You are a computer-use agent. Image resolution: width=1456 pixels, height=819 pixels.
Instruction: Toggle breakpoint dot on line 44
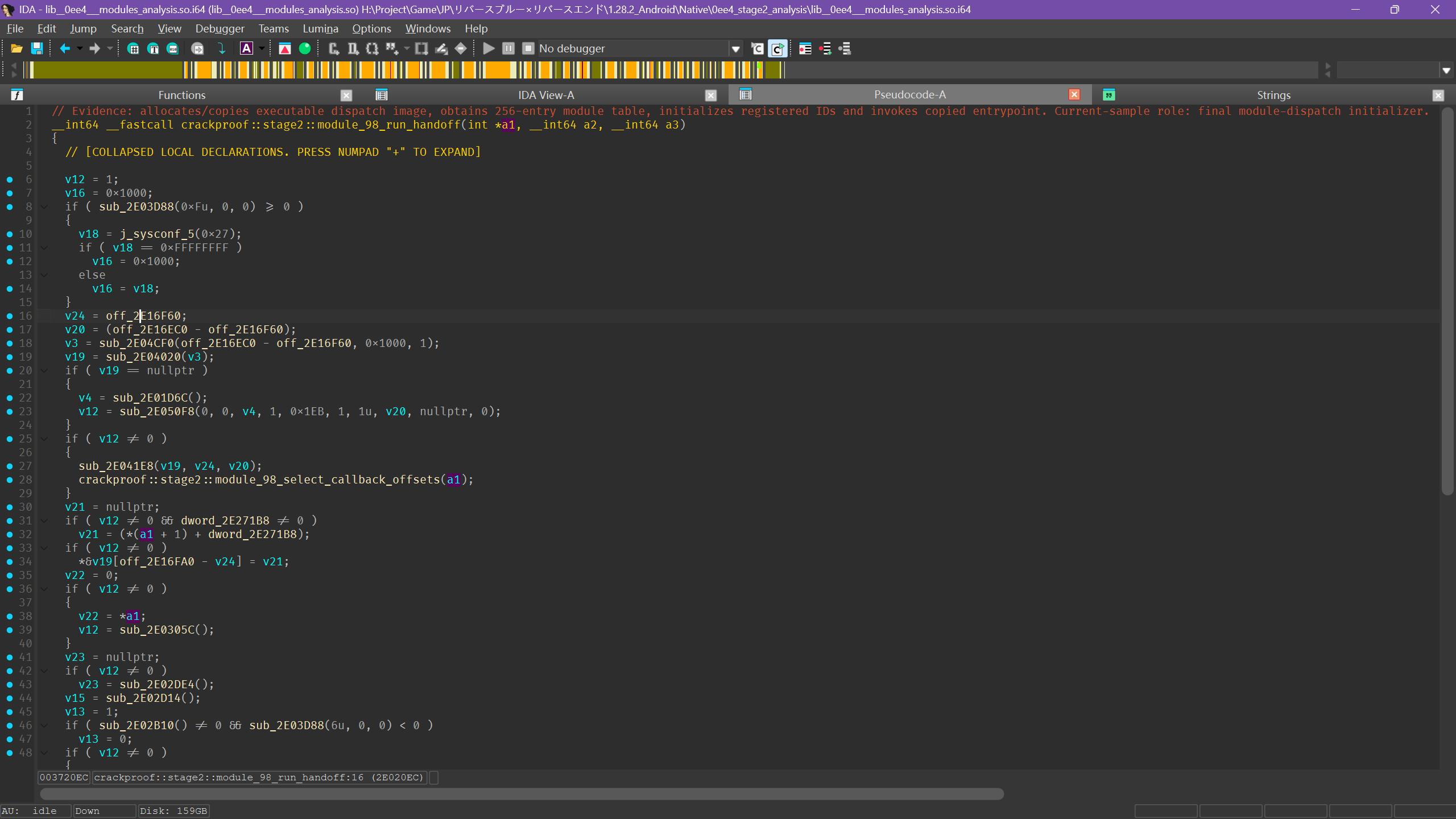(10, 698)
